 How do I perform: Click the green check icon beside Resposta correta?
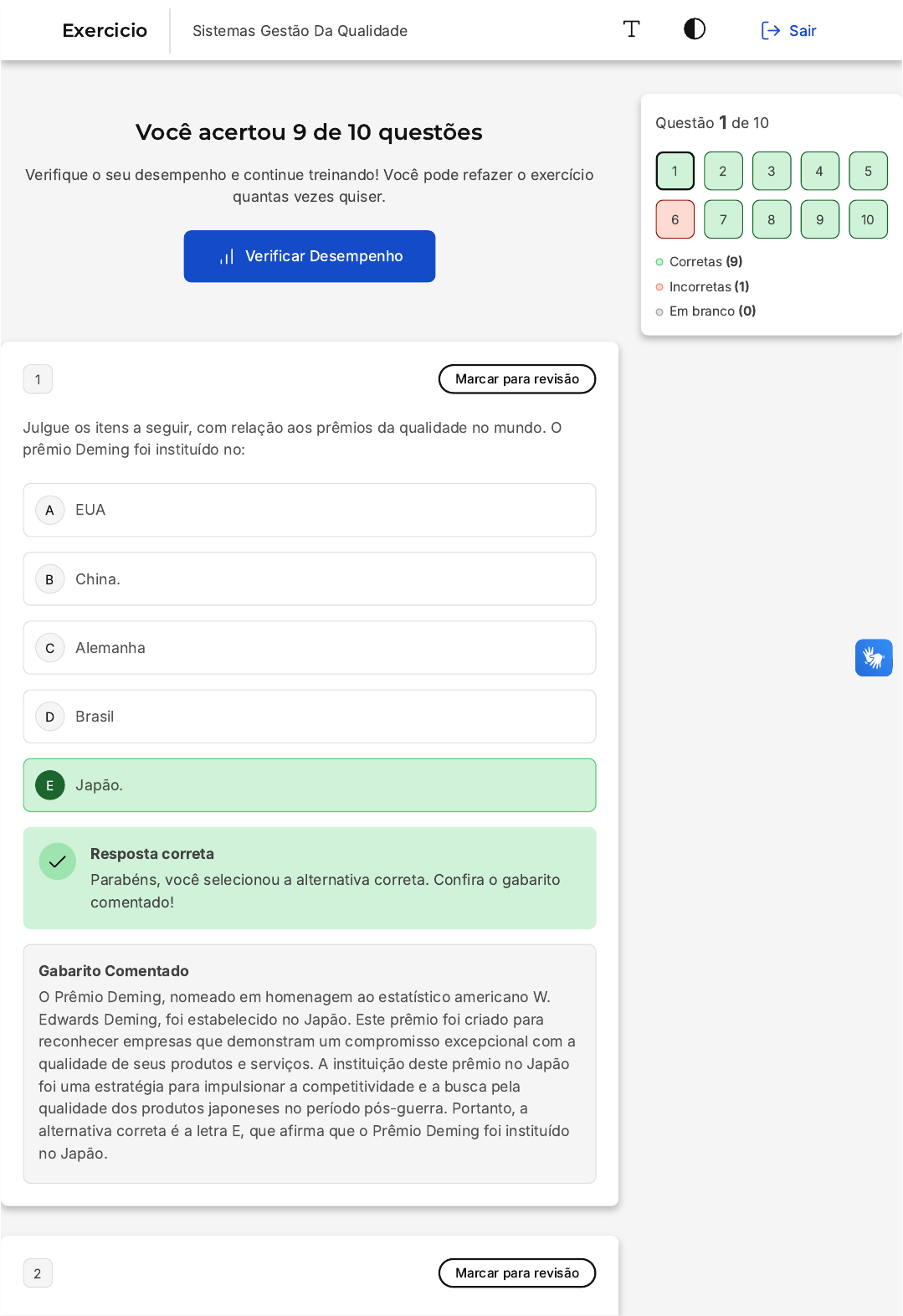pyautogui.click(x=58, y=861)
